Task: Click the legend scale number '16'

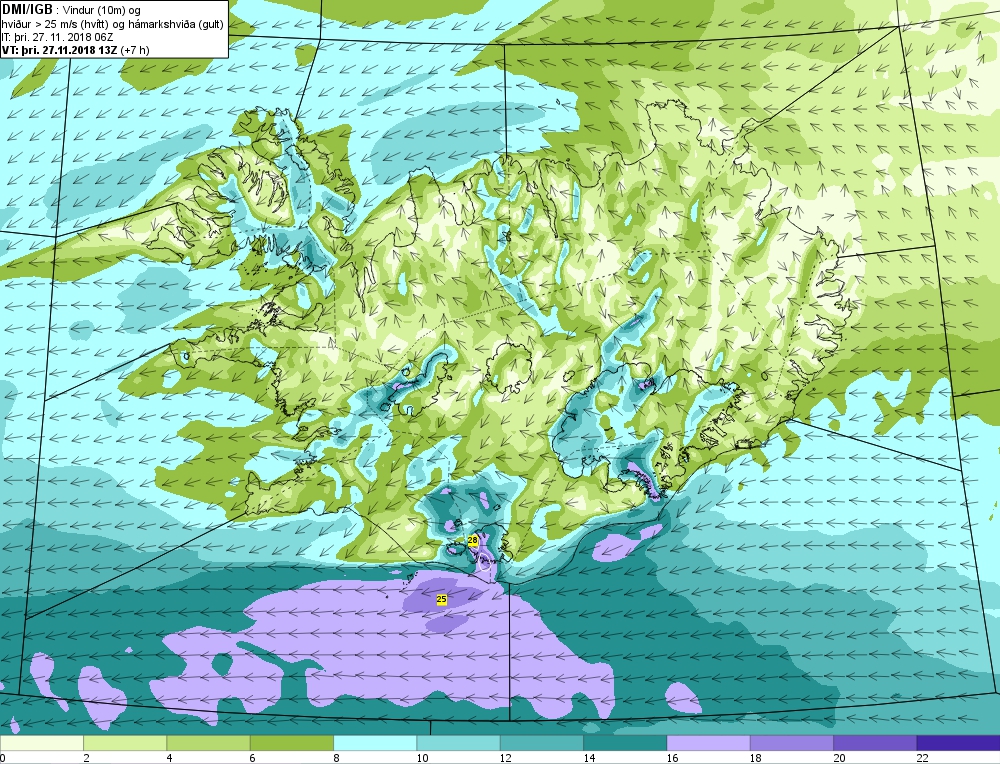Action: pyautogui.click(x=672, y=758)
